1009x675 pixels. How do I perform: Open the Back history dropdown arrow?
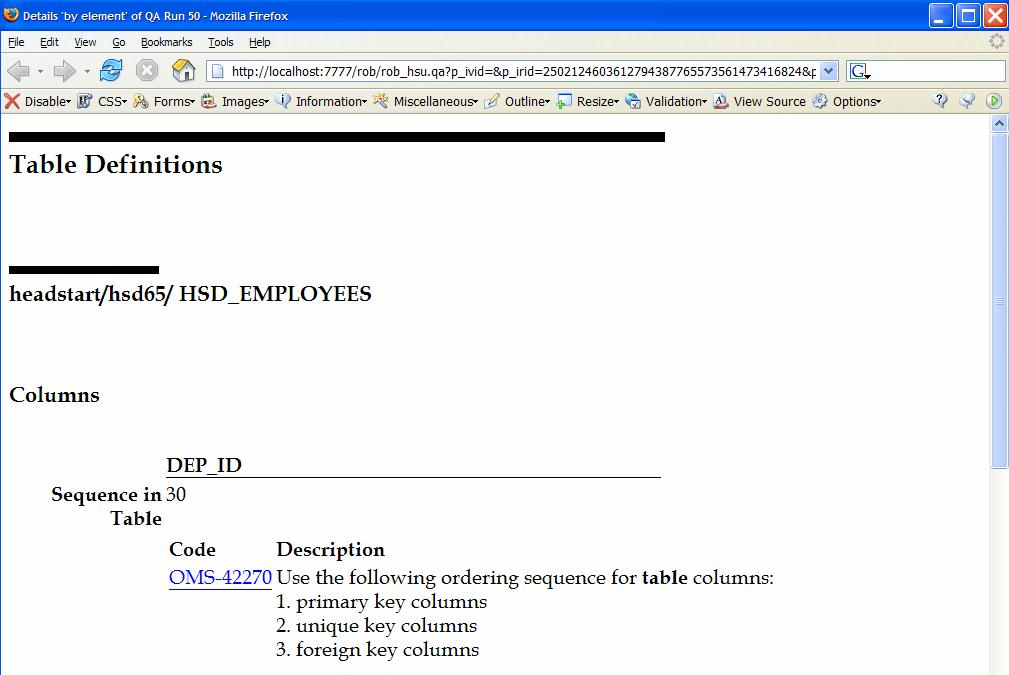[x=40, y=71]
